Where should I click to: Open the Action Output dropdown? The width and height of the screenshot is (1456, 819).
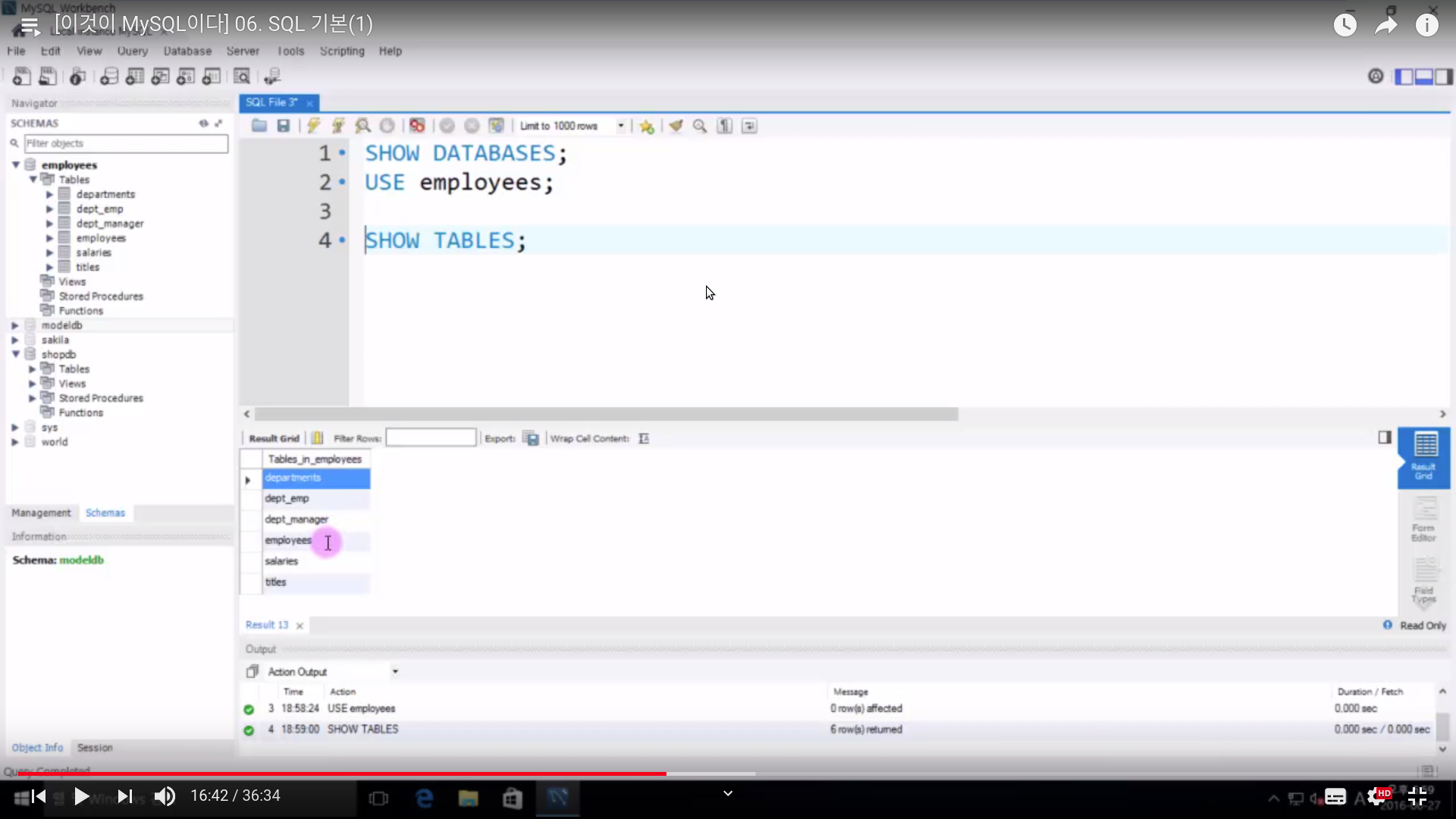[x=395, y=672]
